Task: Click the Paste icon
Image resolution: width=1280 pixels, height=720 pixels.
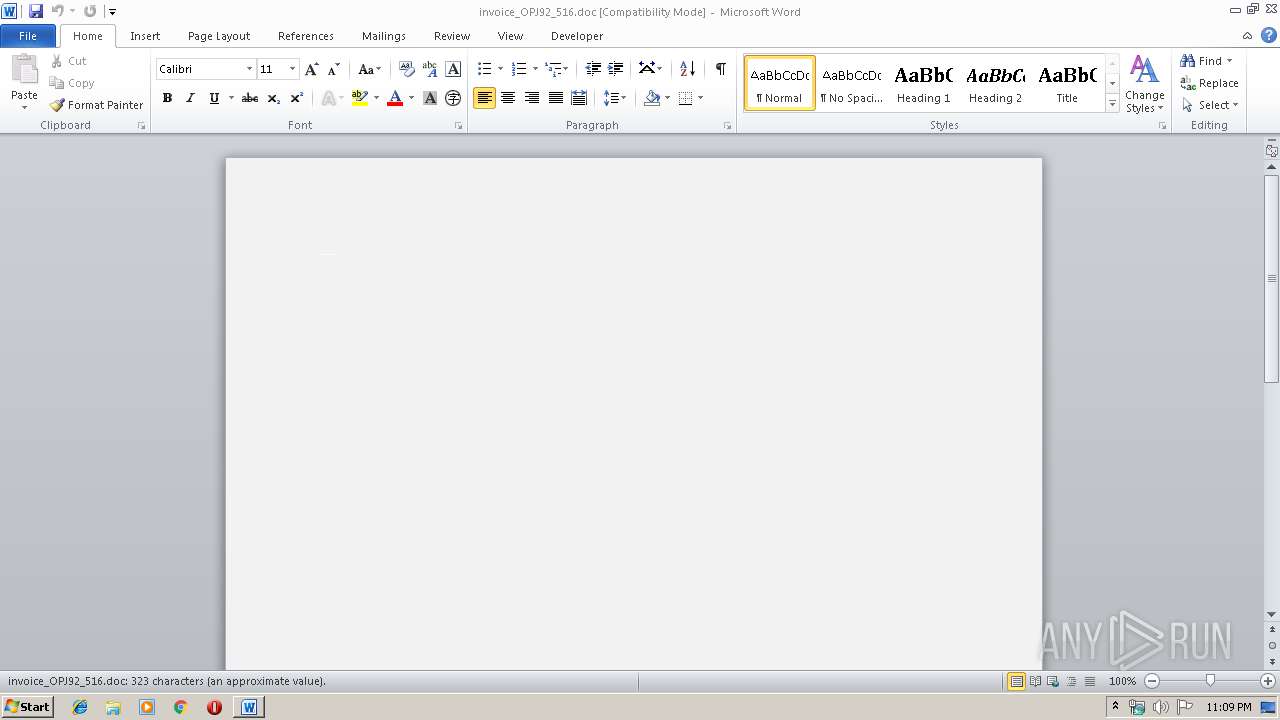Action: 24,70
